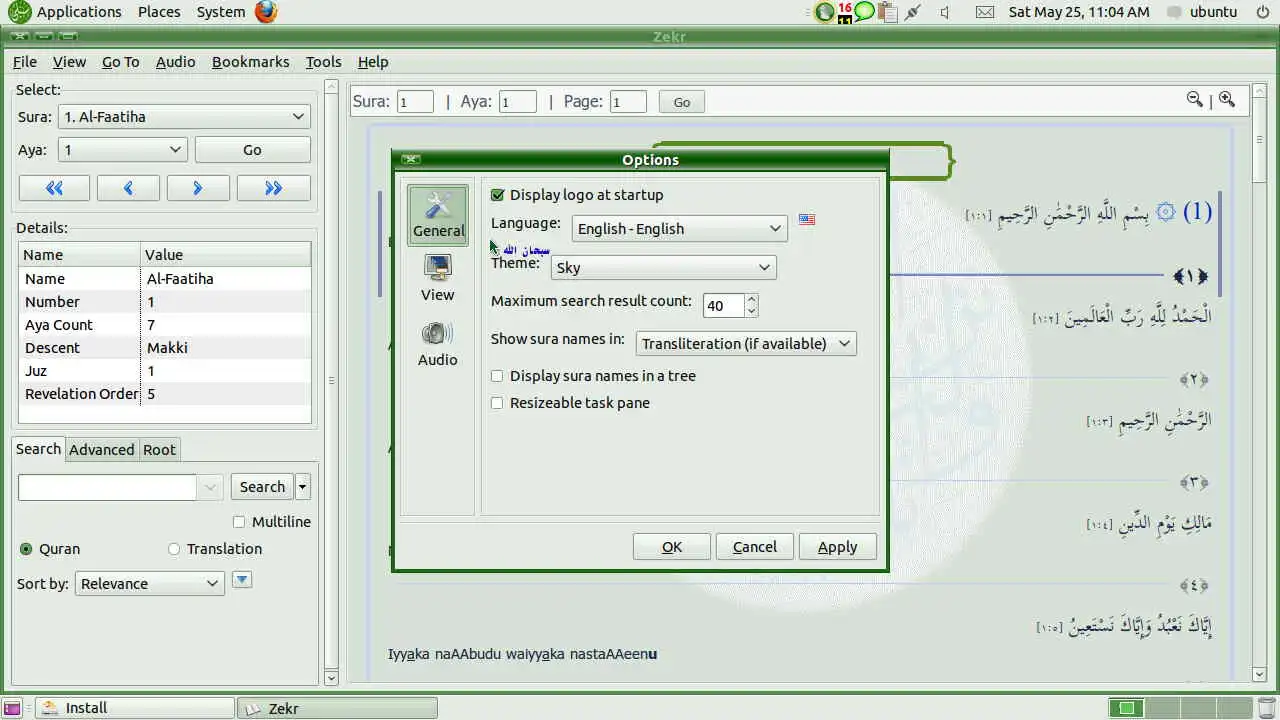Jump to previous sura with double-left arrows
Screen dimensions: 1280x720
tap(54, 188)
